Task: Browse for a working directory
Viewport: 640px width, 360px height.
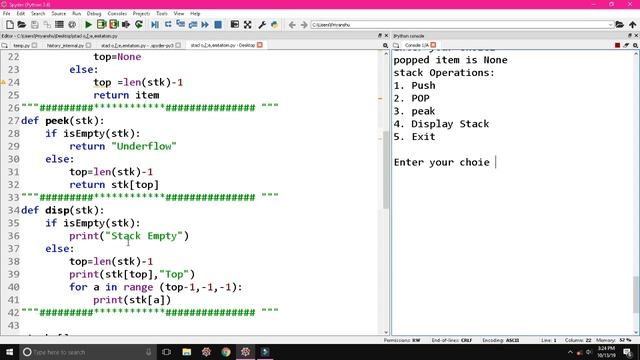Action: pyautogui.click(x=620, y=24)
